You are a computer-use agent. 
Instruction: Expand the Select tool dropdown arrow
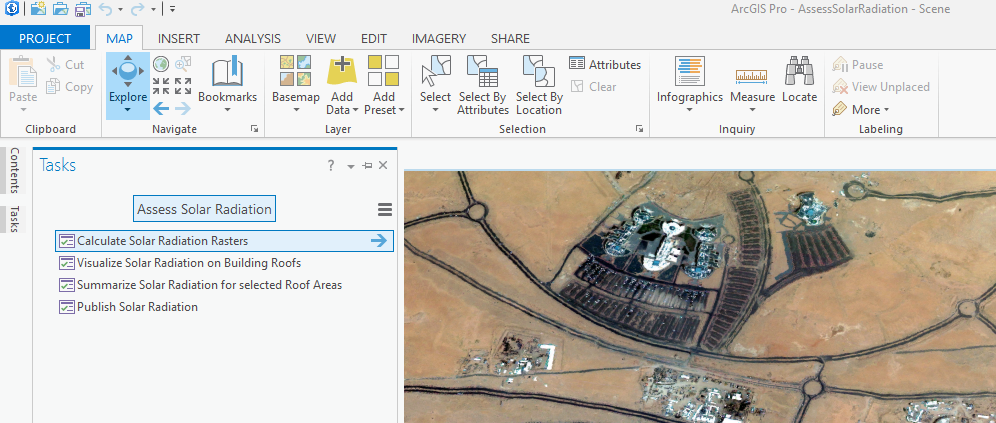436,111
